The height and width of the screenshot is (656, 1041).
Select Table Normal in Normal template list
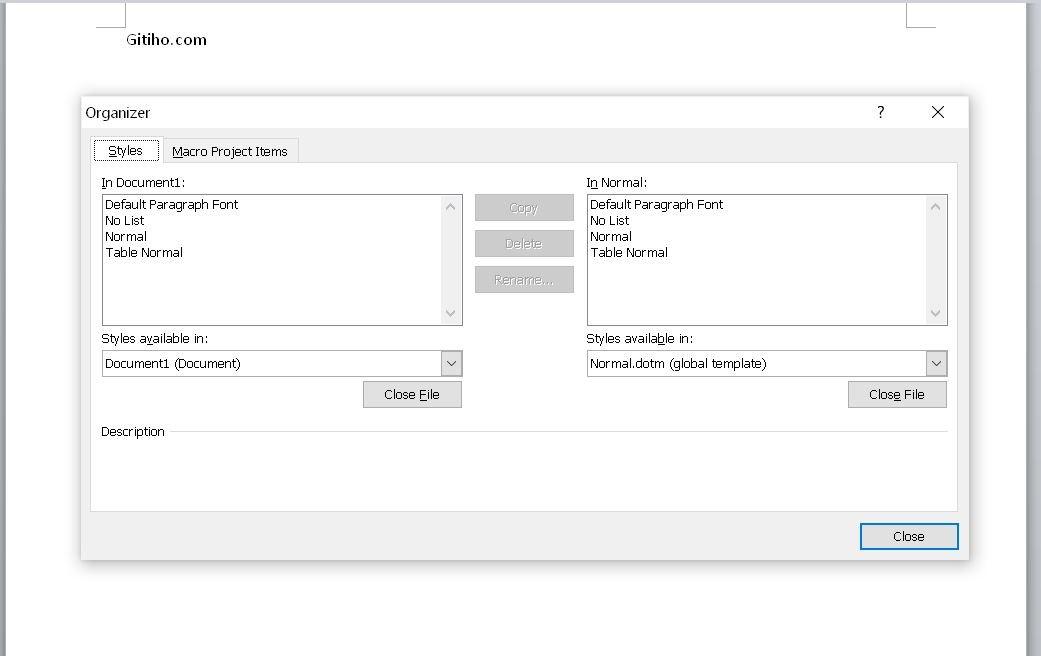(x=629, y=252)
